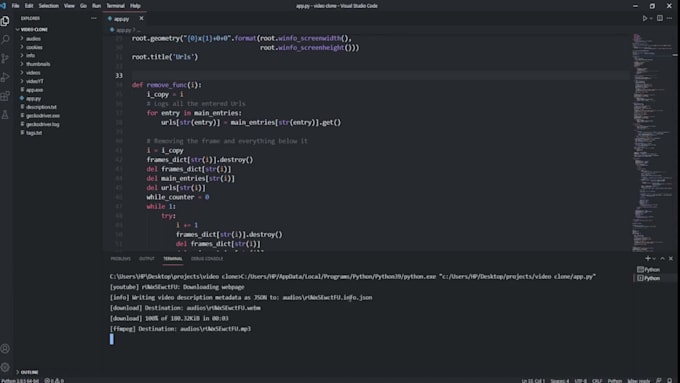The image size is (680, 383).
Task: Click Ln 33, Col 1 cursor position
Action: pos(533,380)
